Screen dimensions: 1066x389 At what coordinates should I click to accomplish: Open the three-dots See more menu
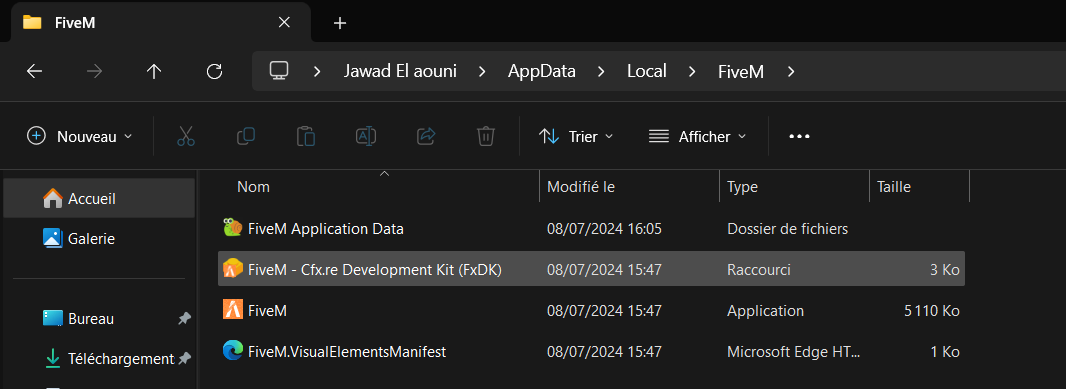tap(800, 136)
